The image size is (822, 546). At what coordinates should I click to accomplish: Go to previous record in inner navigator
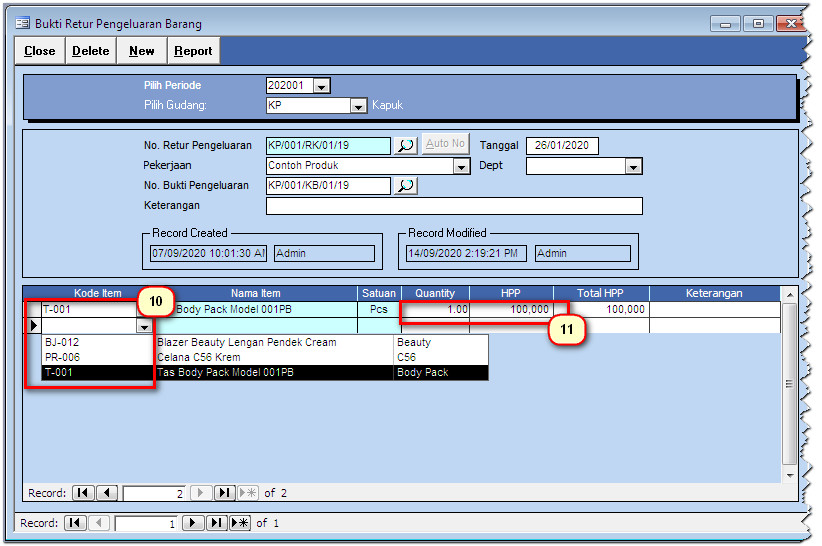pyautogui.click(x=107, y=493)
